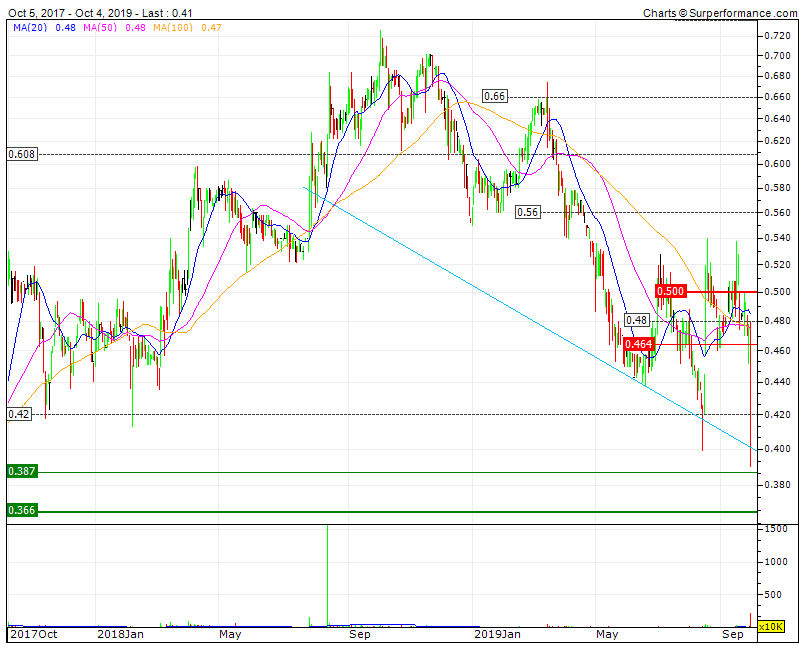
Task: Click the x10K volume scale badge
Action: pos(771,627)
